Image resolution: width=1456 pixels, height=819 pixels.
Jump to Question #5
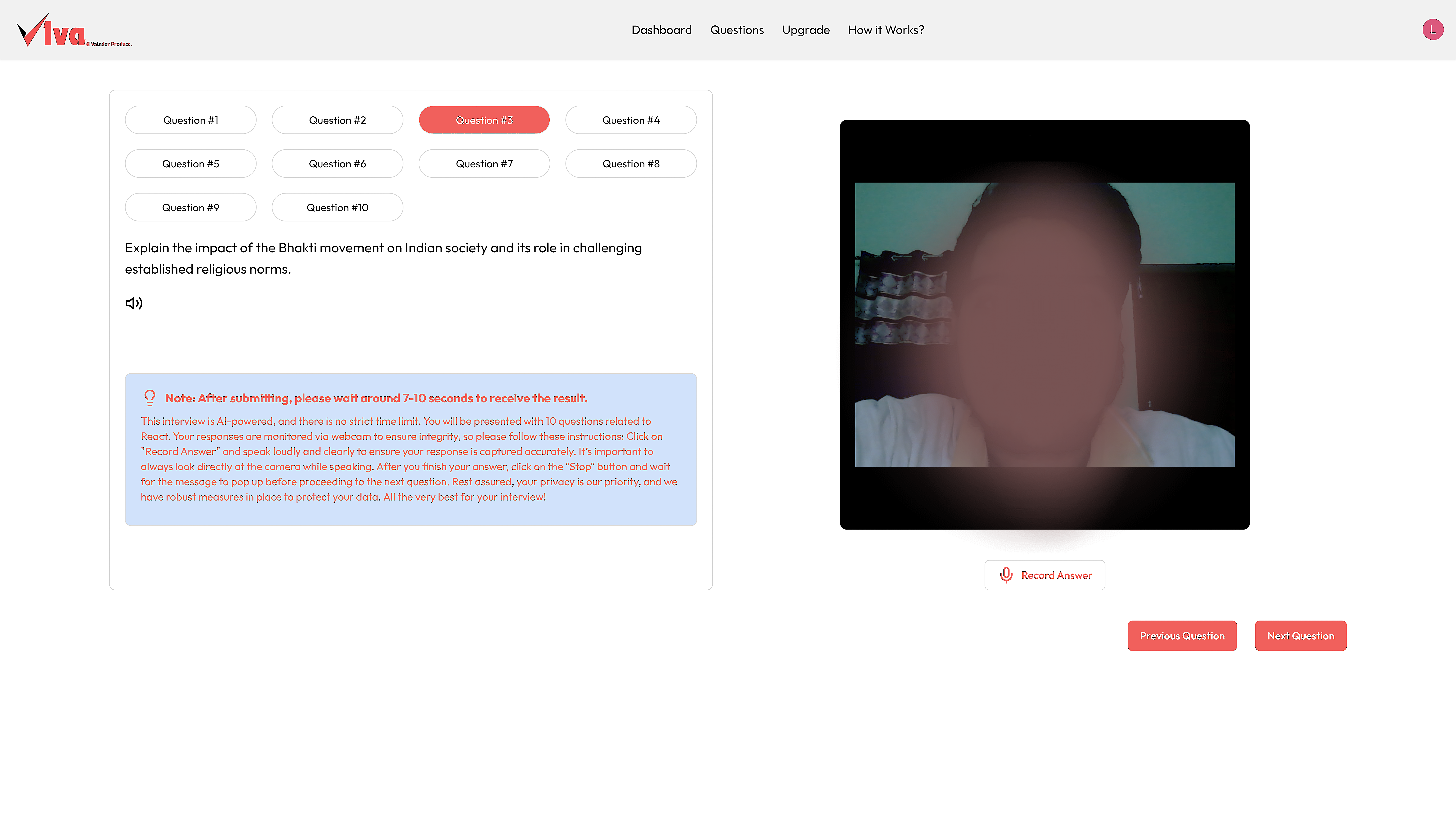point(191,163)
